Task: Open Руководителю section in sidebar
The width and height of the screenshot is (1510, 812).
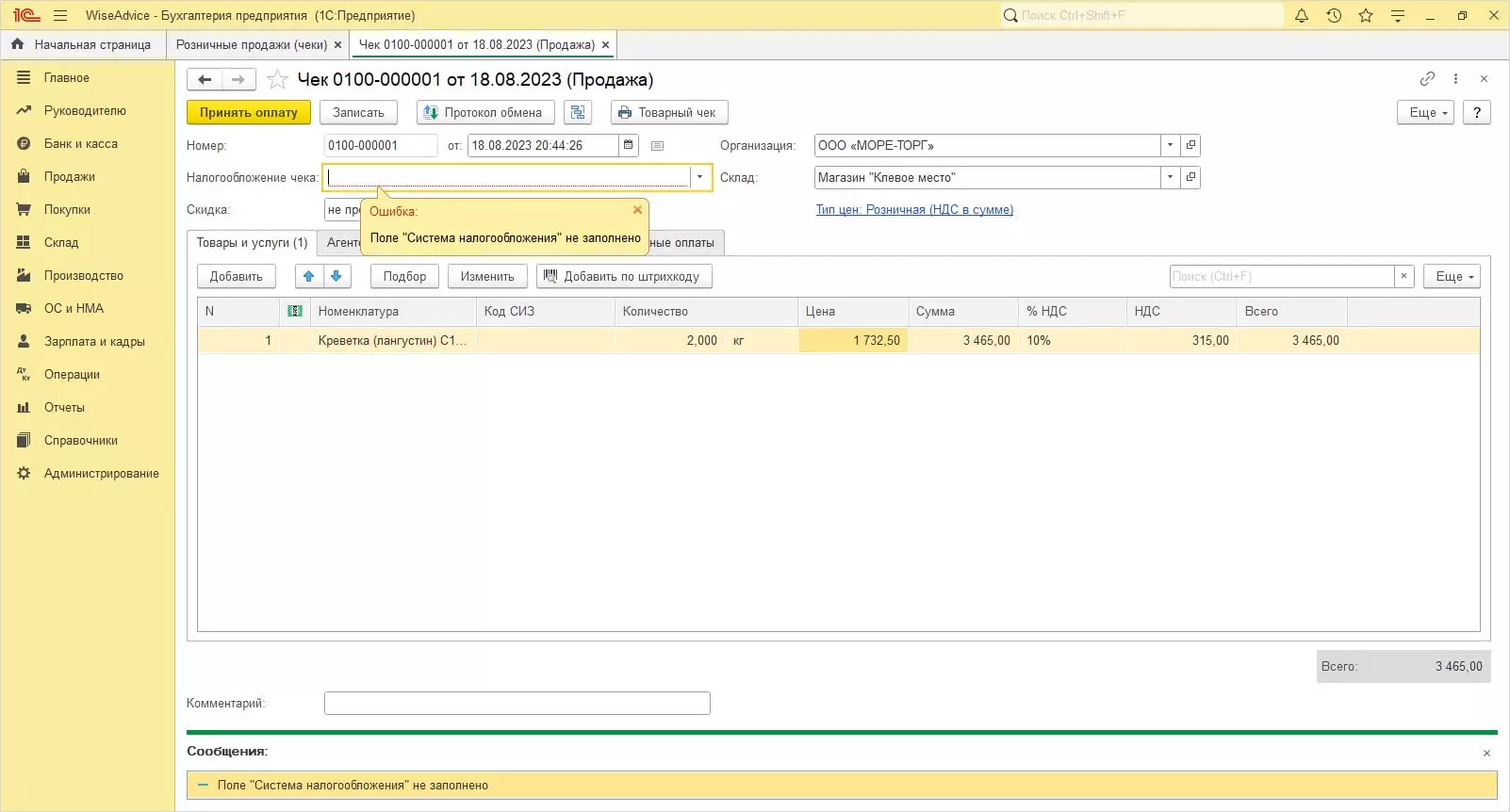Action: tap(85, 110)
